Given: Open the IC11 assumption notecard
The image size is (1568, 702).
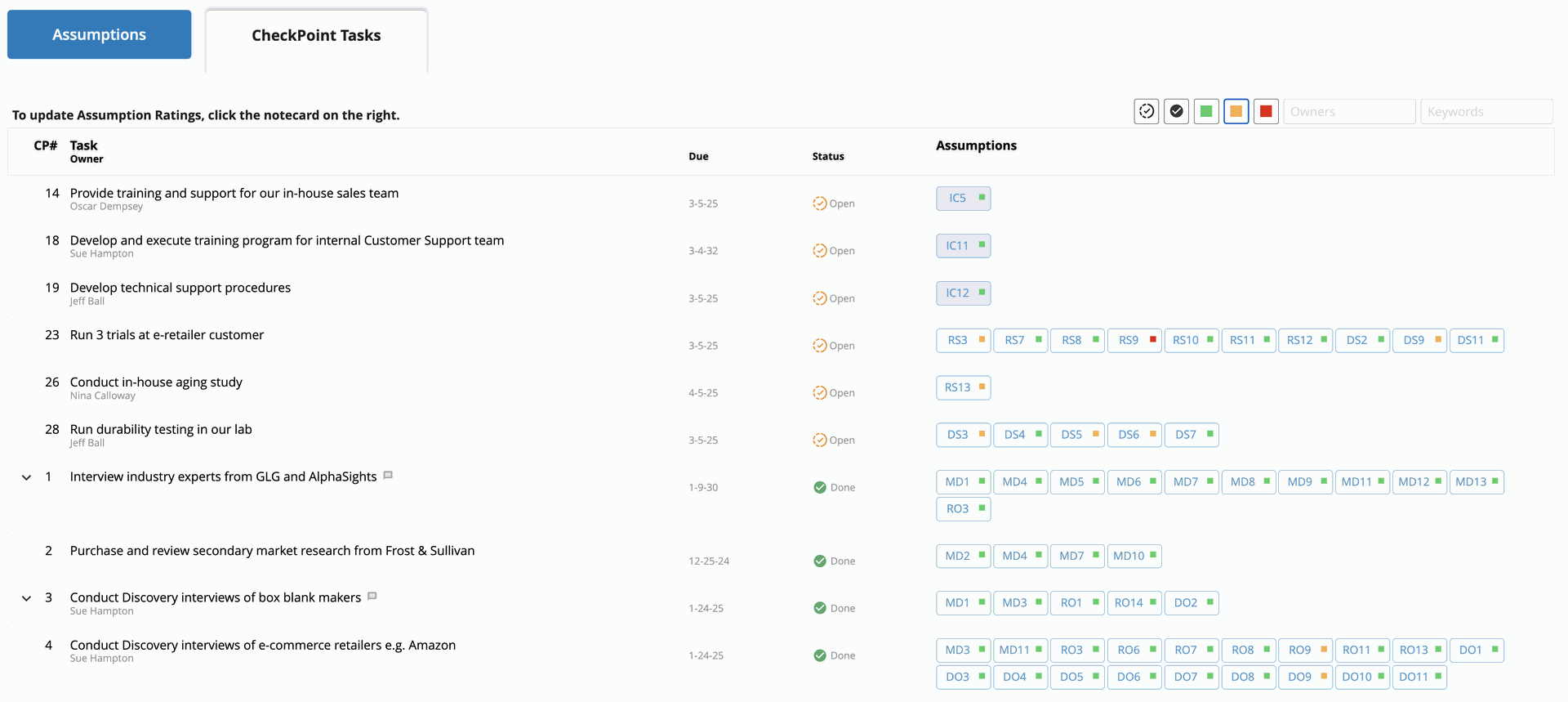Looking at the screenshot, I should pyautogui.click(x=964, y=246).
